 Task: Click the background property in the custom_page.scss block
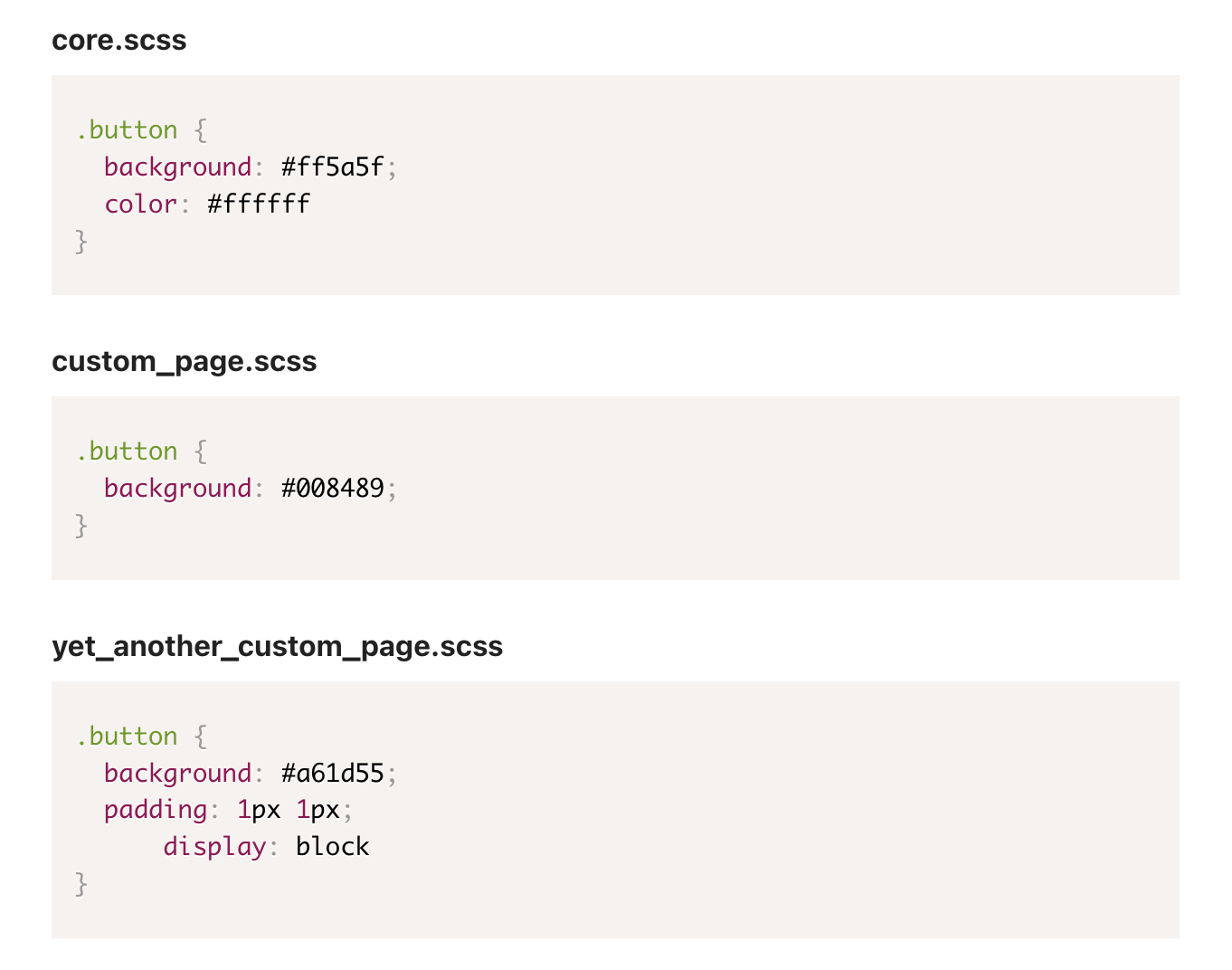click(x=177, y=490)
